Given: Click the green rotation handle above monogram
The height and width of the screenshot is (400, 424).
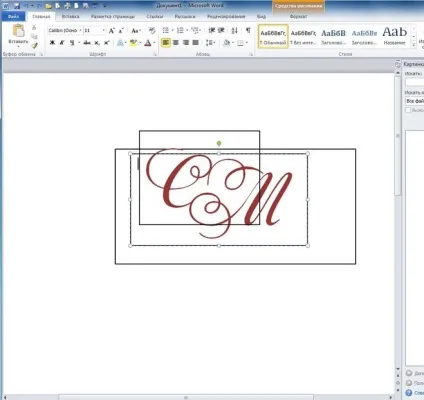Looking at the screenshot, I should tap(219, 143).
